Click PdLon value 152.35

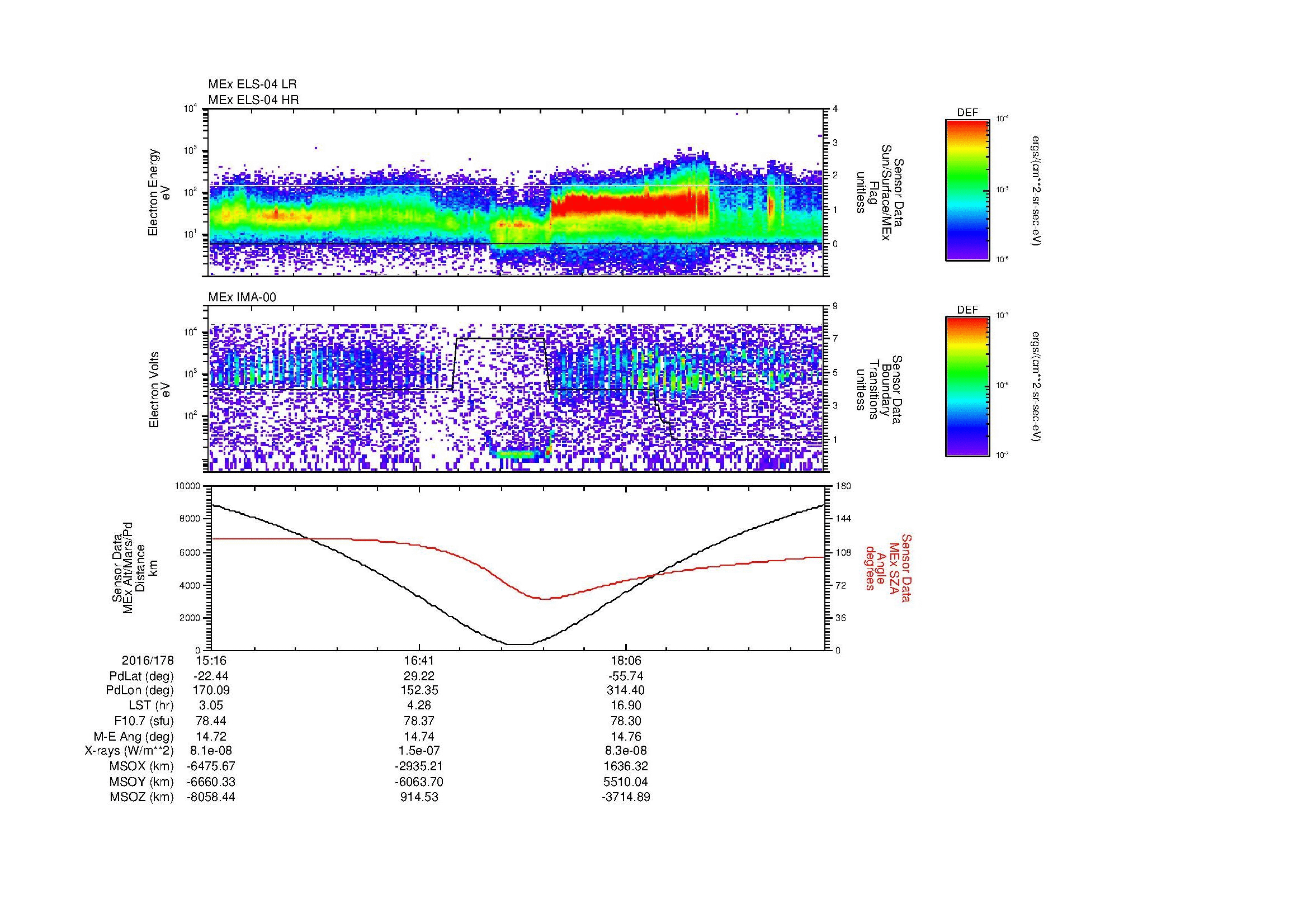pos(419,690)
